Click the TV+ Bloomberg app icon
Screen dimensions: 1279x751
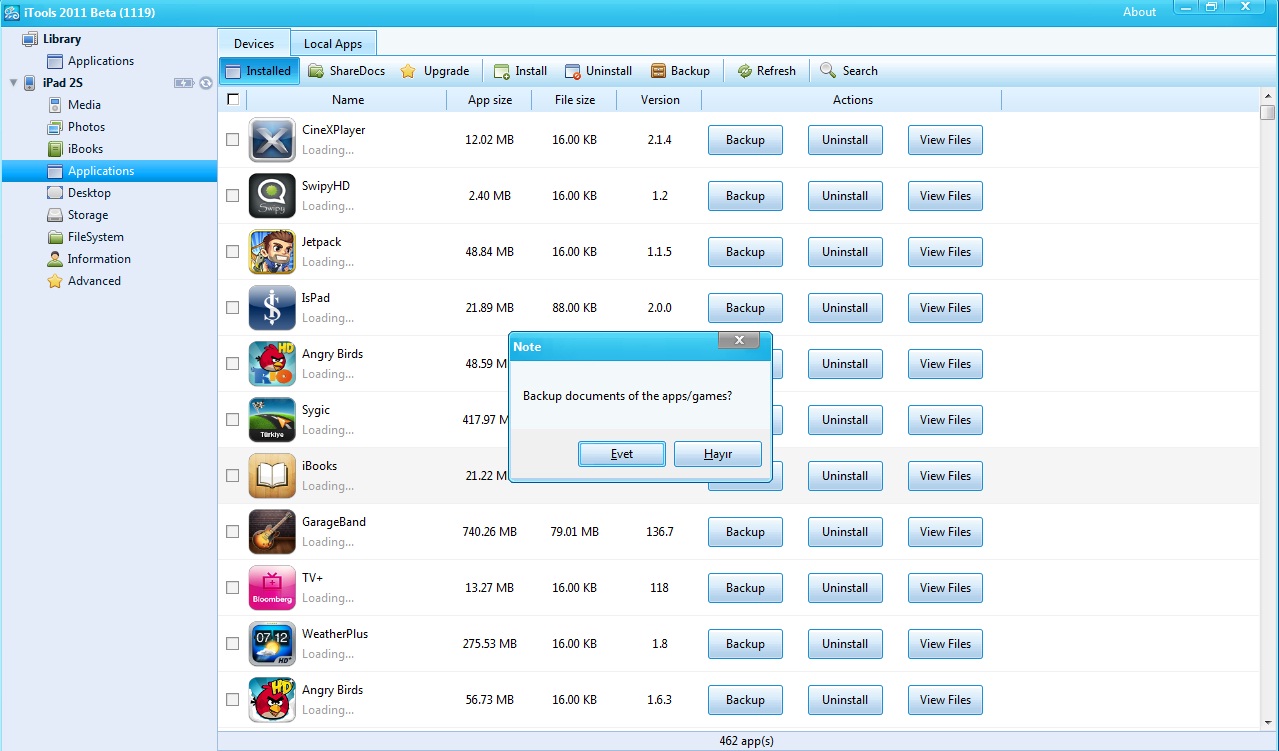click(x=272, y=588)
